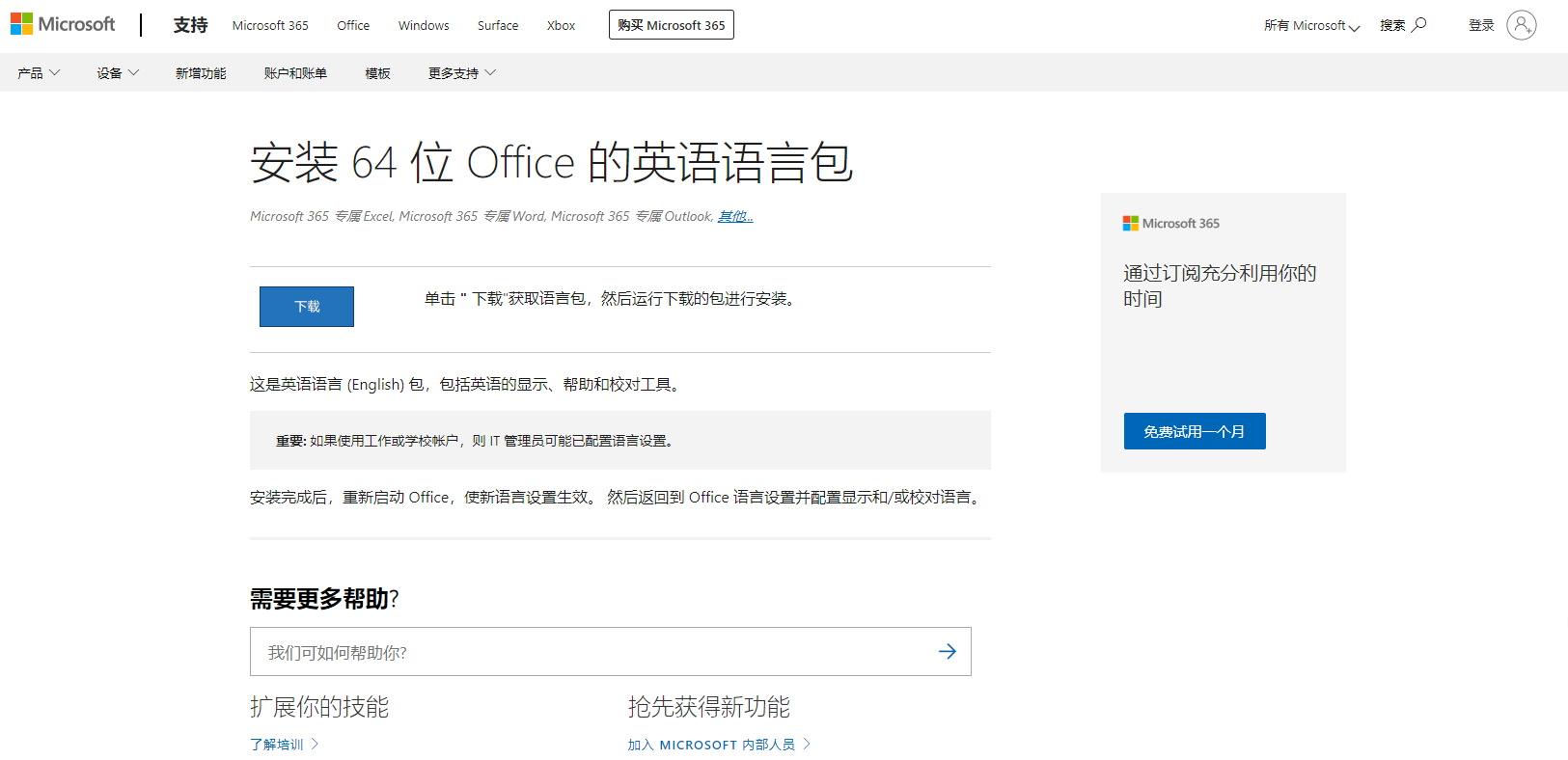1568x760 pixels.
Task: Open the 所有 Microsoft dropdown
Action: pyautogui.click(x=1312, y=25)
